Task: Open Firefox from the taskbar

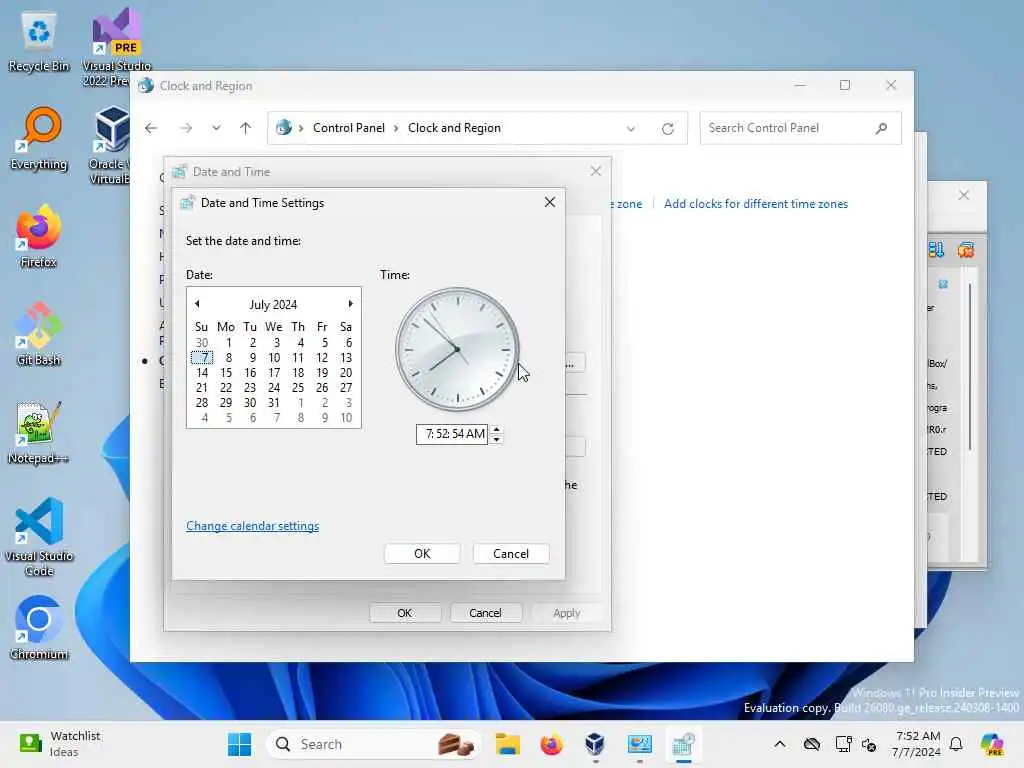Action: (x=552, y=744)
